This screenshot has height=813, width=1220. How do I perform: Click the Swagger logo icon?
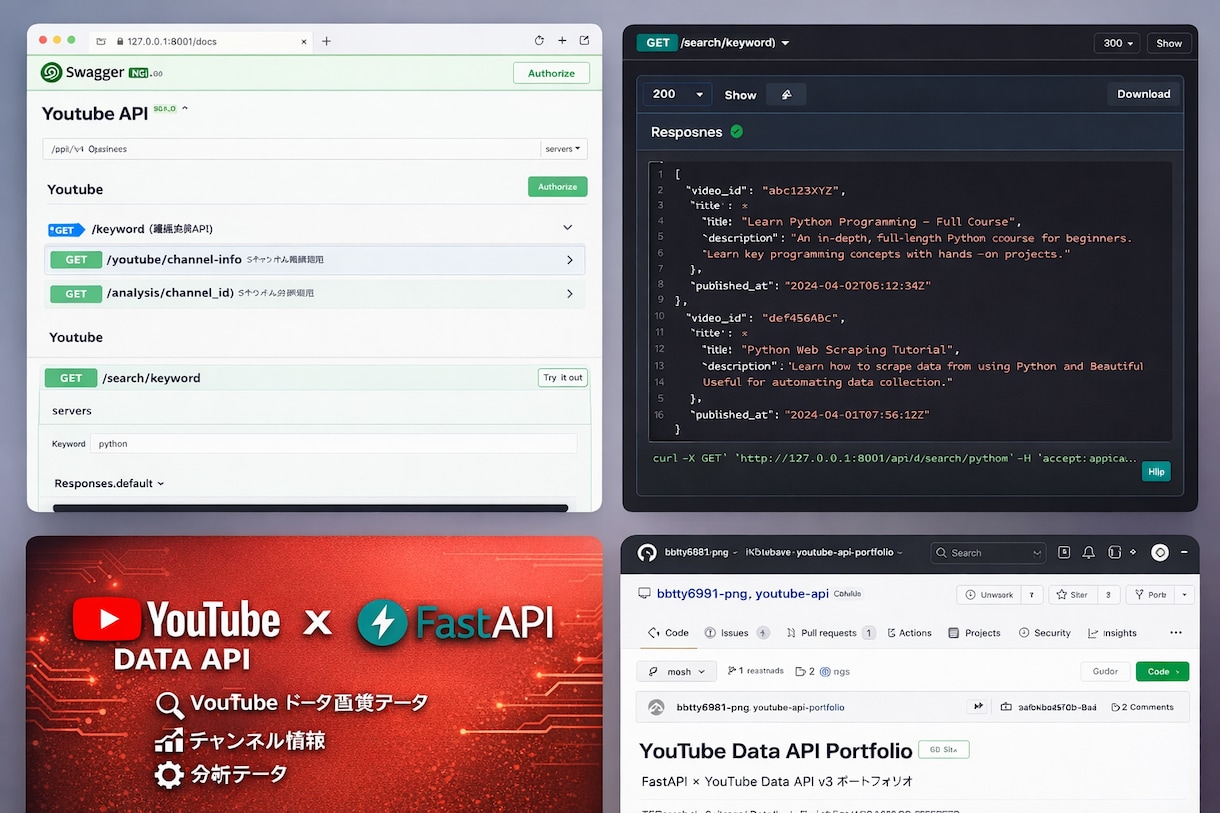(x=51, y=72)
